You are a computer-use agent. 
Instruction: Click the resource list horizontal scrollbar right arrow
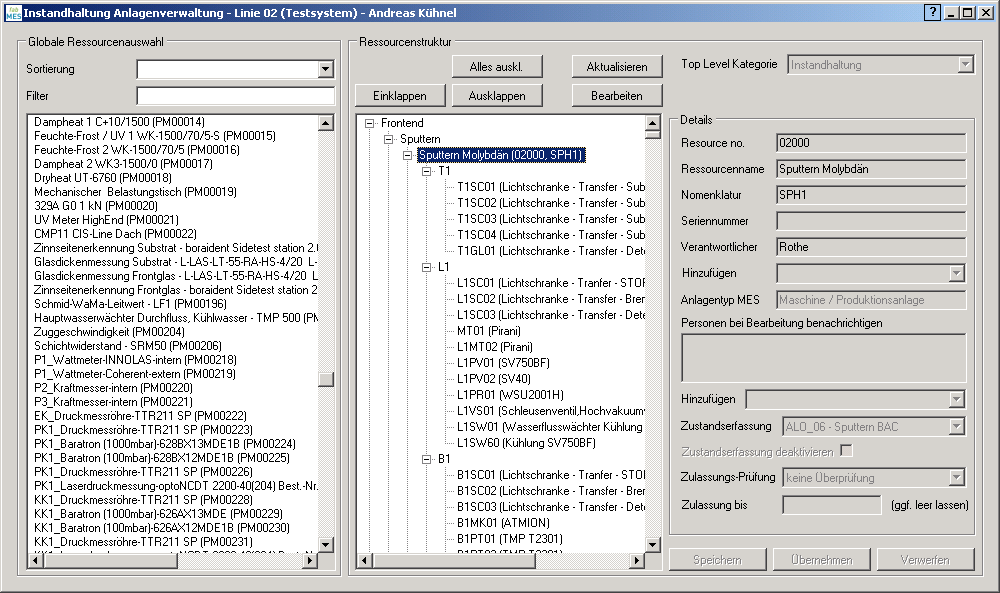coord(311,559)
